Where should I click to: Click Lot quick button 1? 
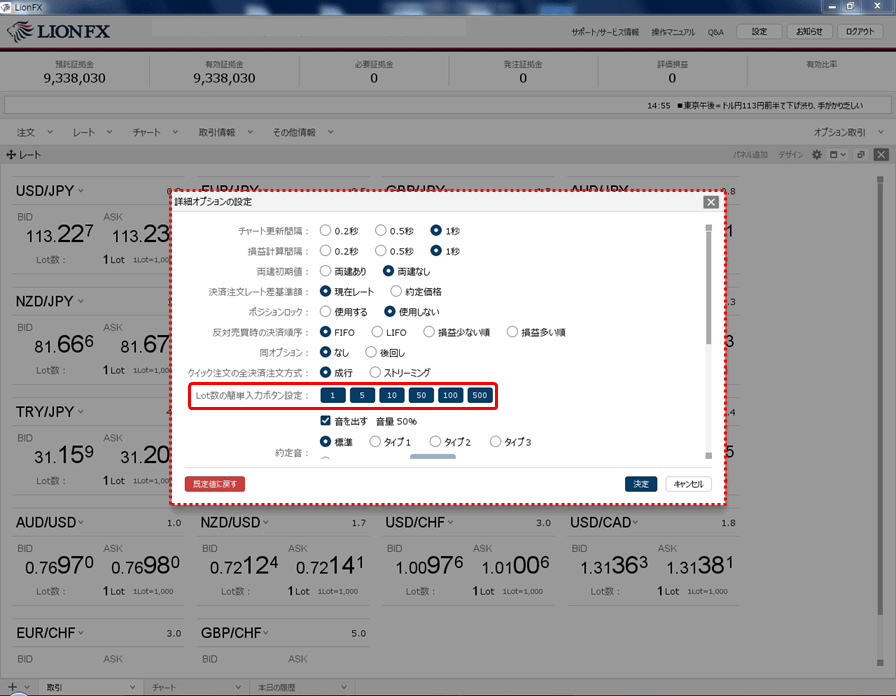pyautogui.click(x=333, y=395)
